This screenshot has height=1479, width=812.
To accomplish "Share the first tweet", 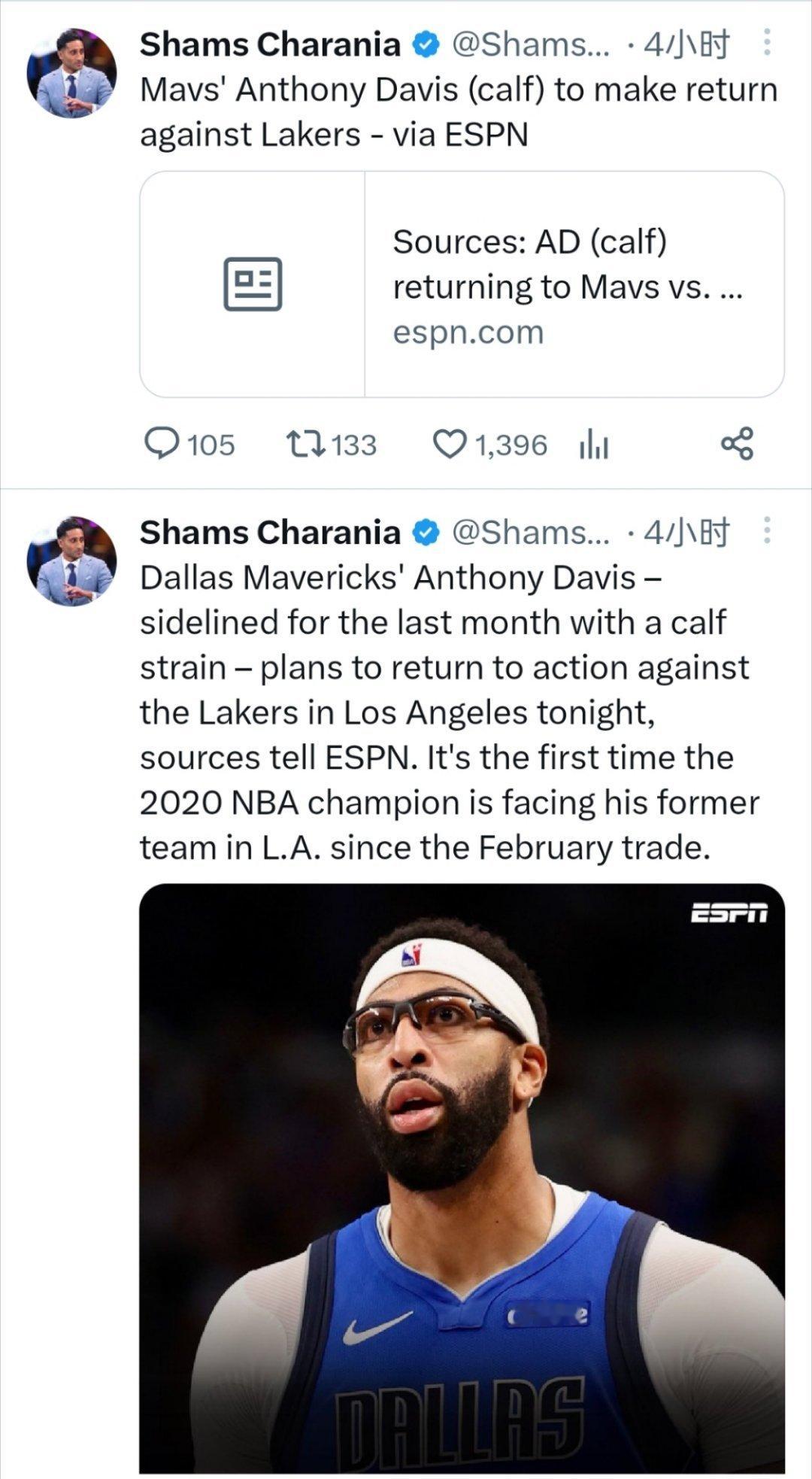I will (x=737, y=444).
